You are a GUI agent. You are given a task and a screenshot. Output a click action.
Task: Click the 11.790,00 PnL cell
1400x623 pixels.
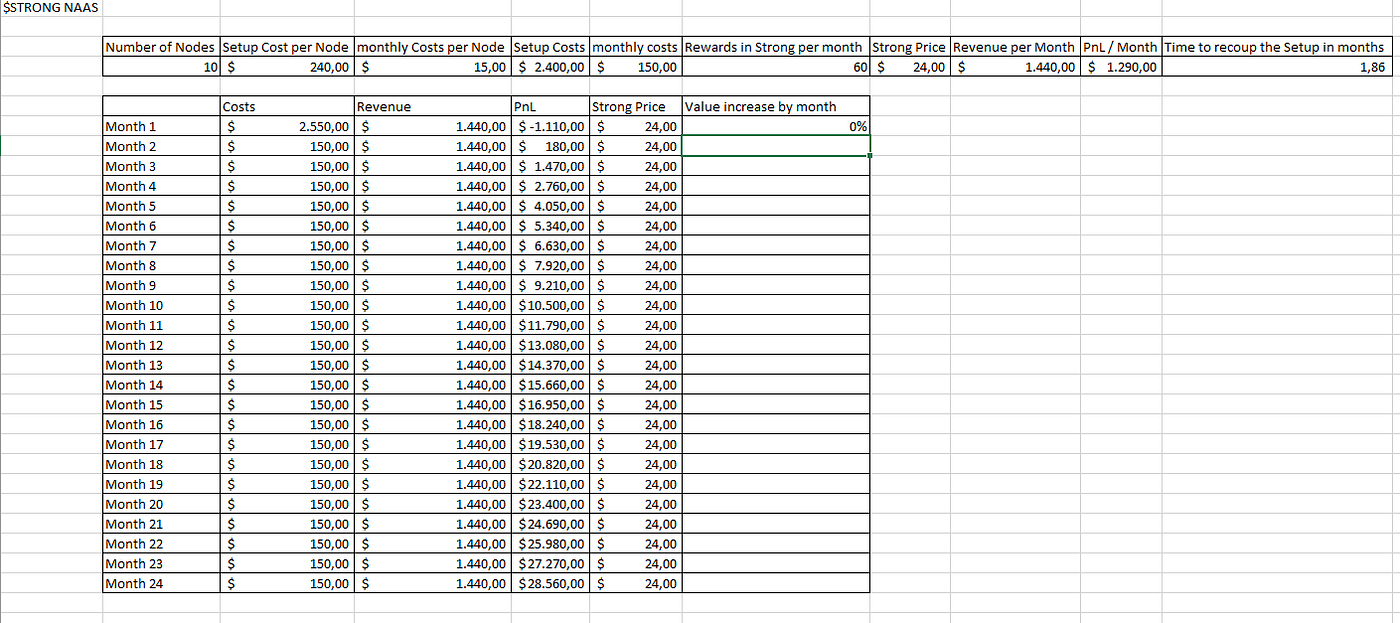pos(550,325)
